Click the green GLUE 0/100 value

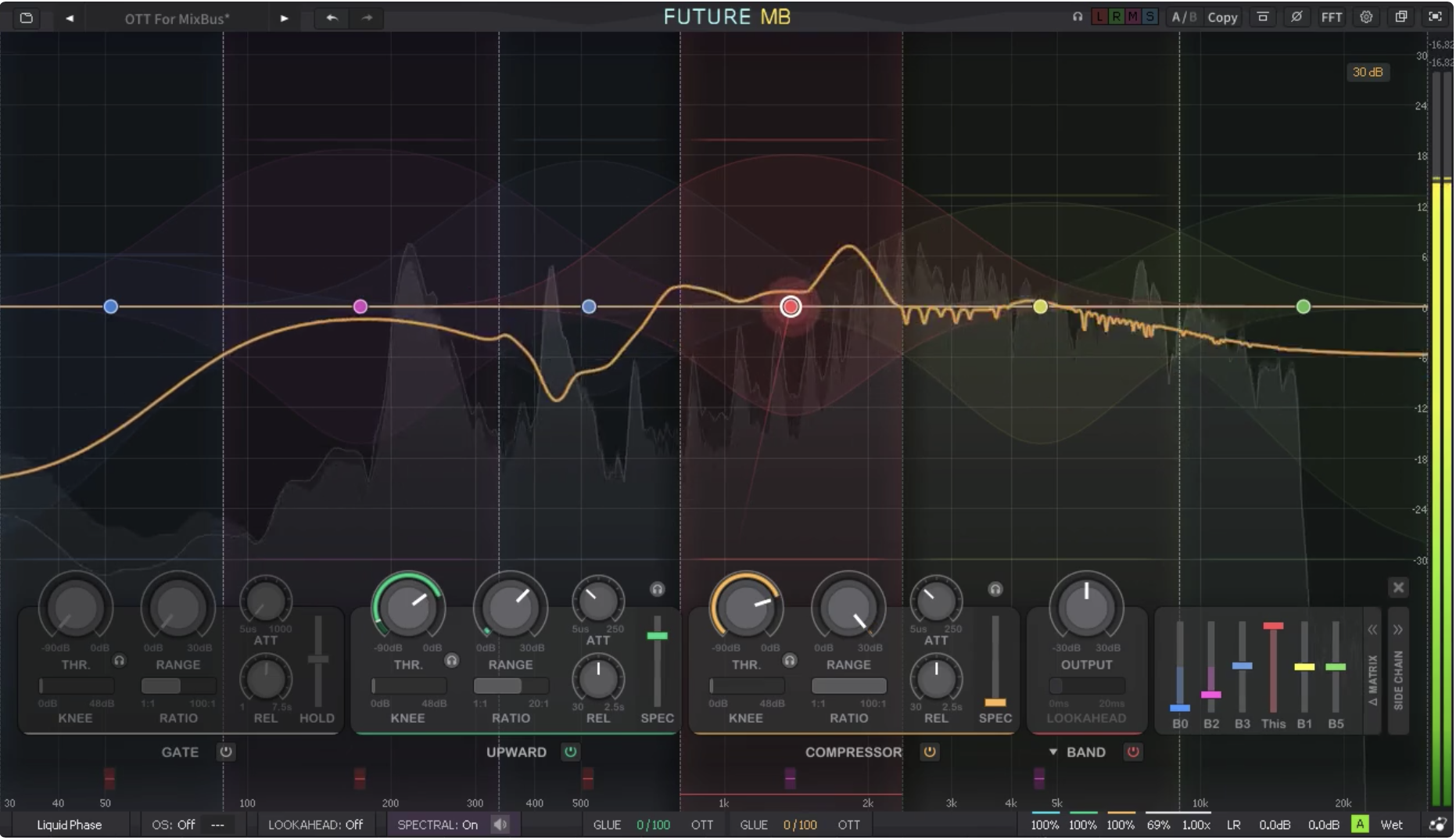(653, 825)
